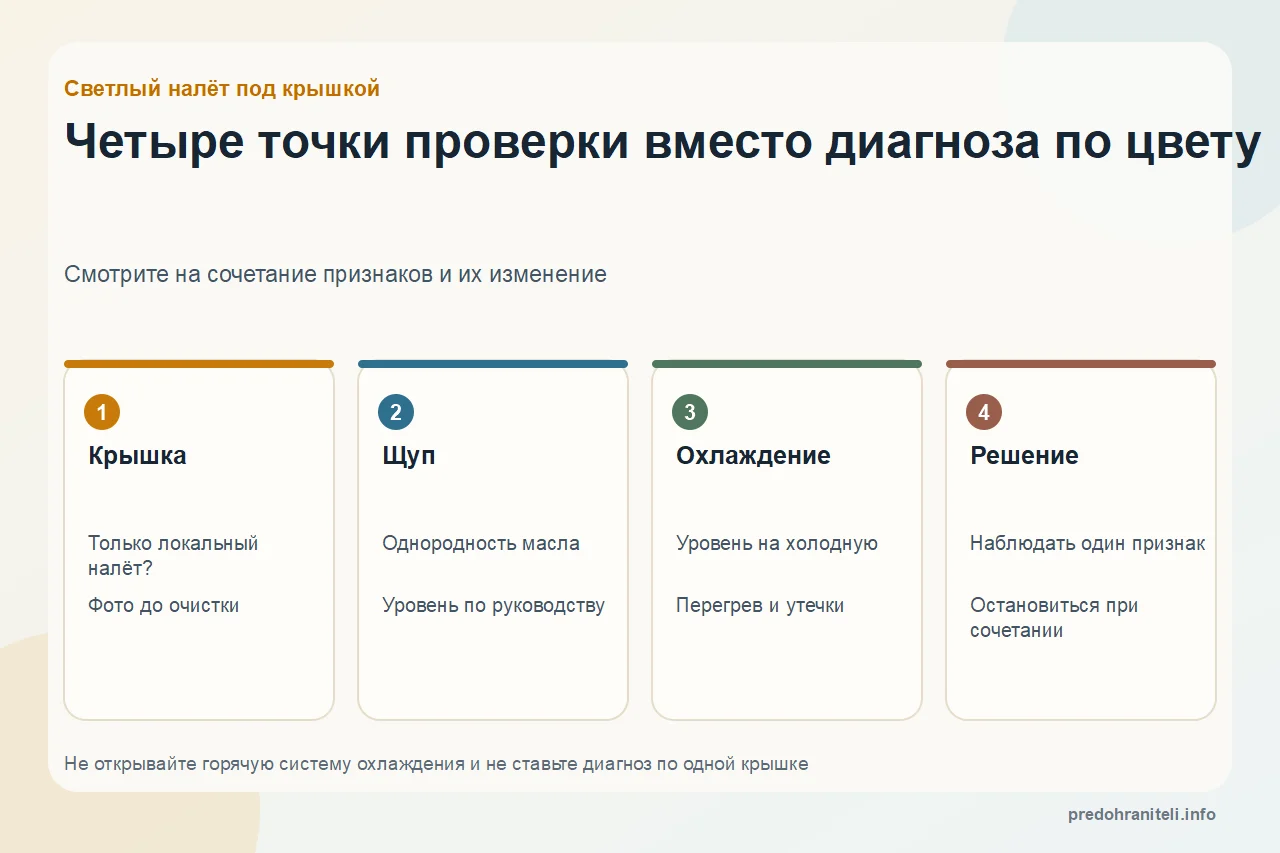
Task: Click 'Смотрите на сочетание признаков' line
Action: pyautogui.click(x=335, y=274)
